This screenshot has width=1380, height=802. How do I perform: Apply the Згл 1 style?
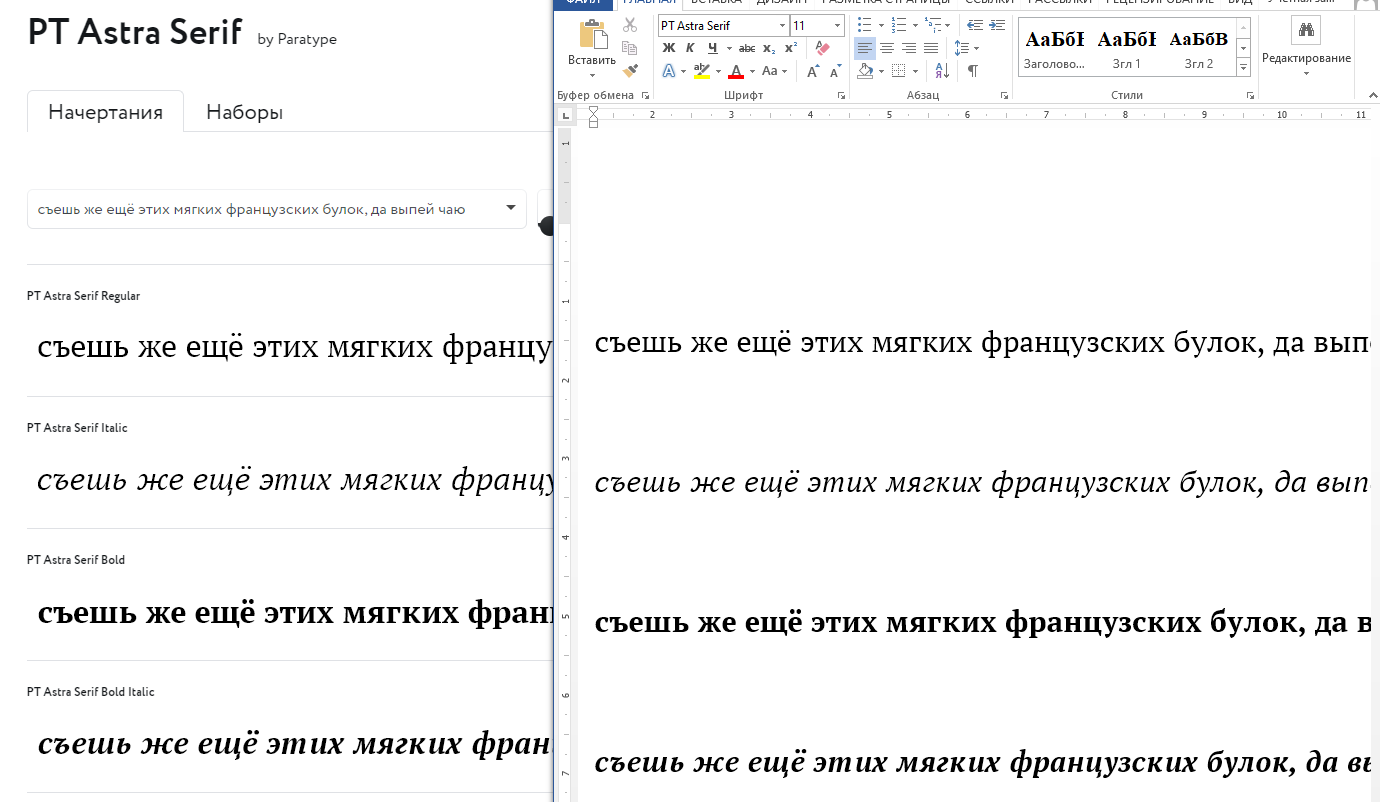(x=1126, y=48)
